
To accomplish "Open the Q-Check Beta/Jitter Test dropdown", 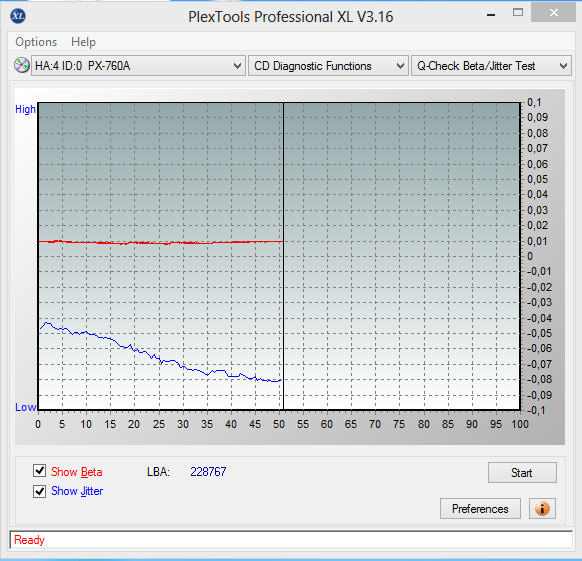I will [491, 66].
